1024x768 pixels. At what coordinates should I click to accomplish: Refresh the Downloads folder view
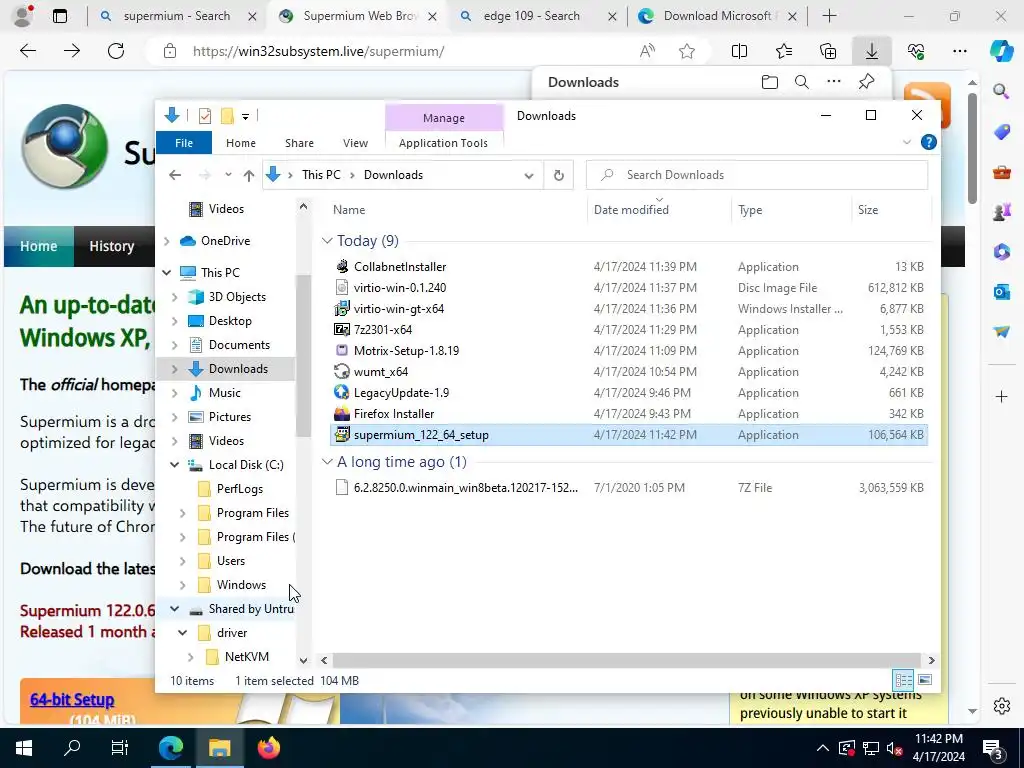558,175
